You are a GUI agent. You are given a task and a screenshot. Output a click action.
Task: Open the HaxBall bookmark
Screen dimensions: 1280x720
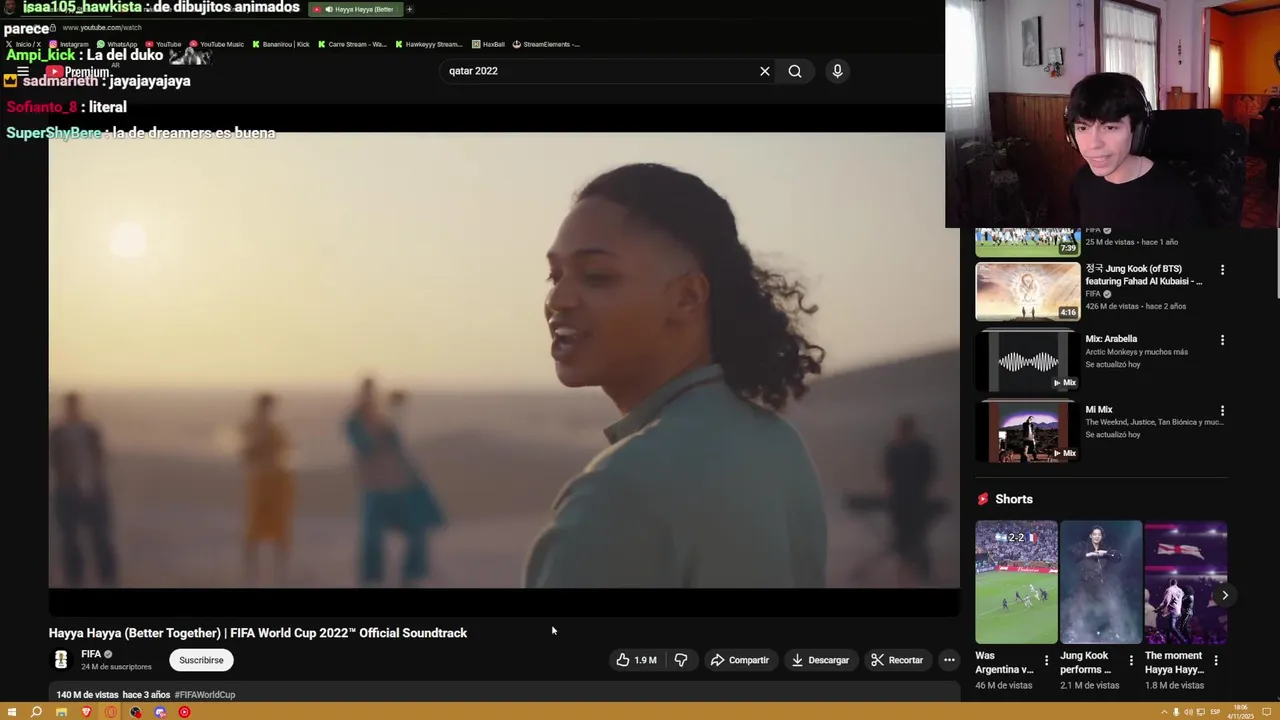point(490,44)
